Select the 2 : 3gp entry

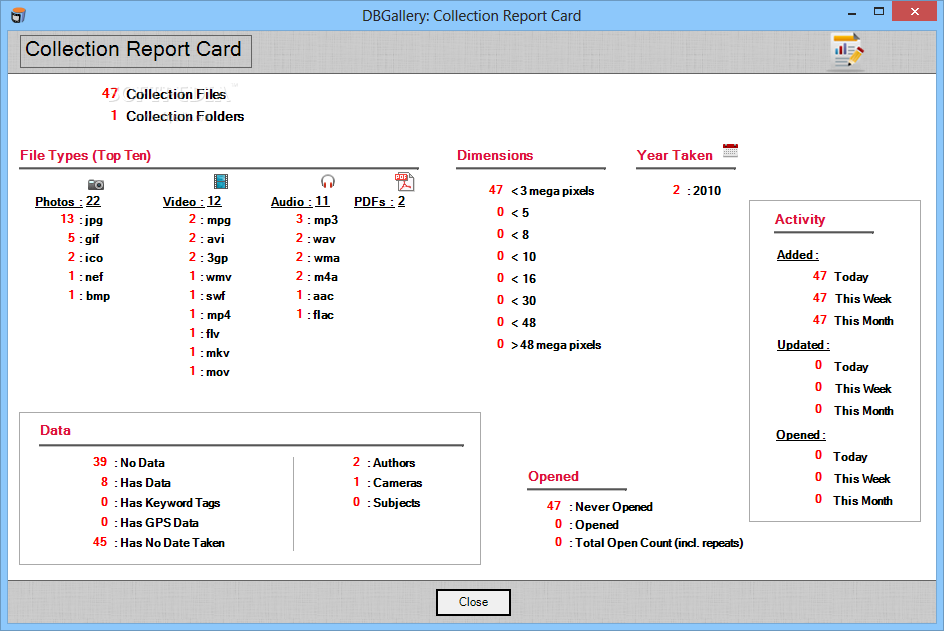click(x=208, y=258)
